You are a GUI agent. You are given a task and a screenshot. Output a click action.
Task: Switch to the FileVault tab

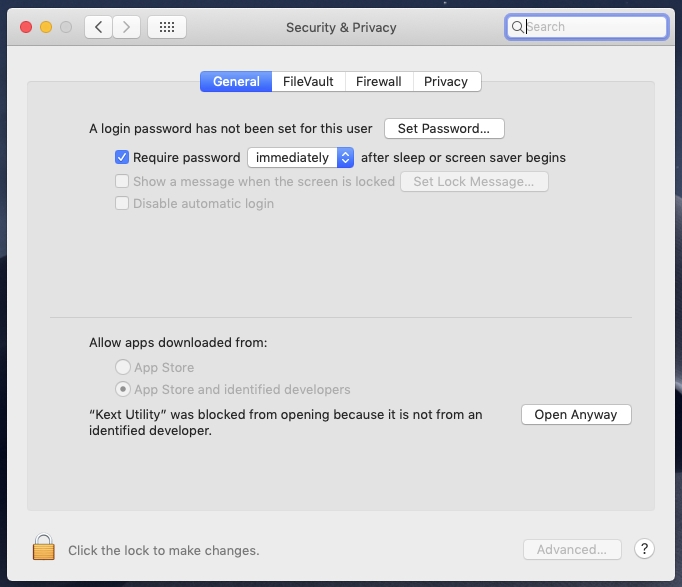(308, 81)
